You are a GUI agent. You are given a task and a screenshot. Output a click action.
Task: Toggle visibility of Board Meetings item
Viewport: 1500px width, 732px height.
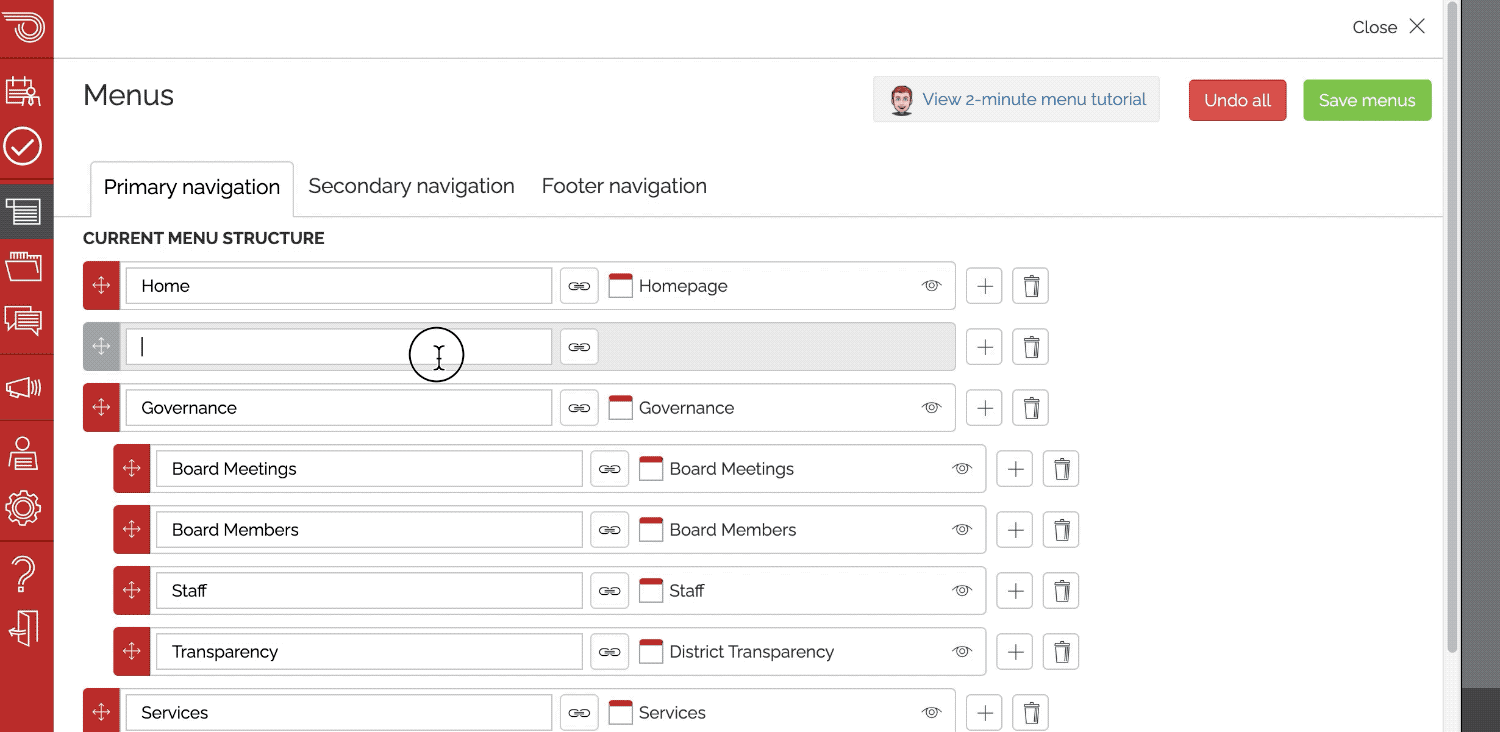coord(962,469)
